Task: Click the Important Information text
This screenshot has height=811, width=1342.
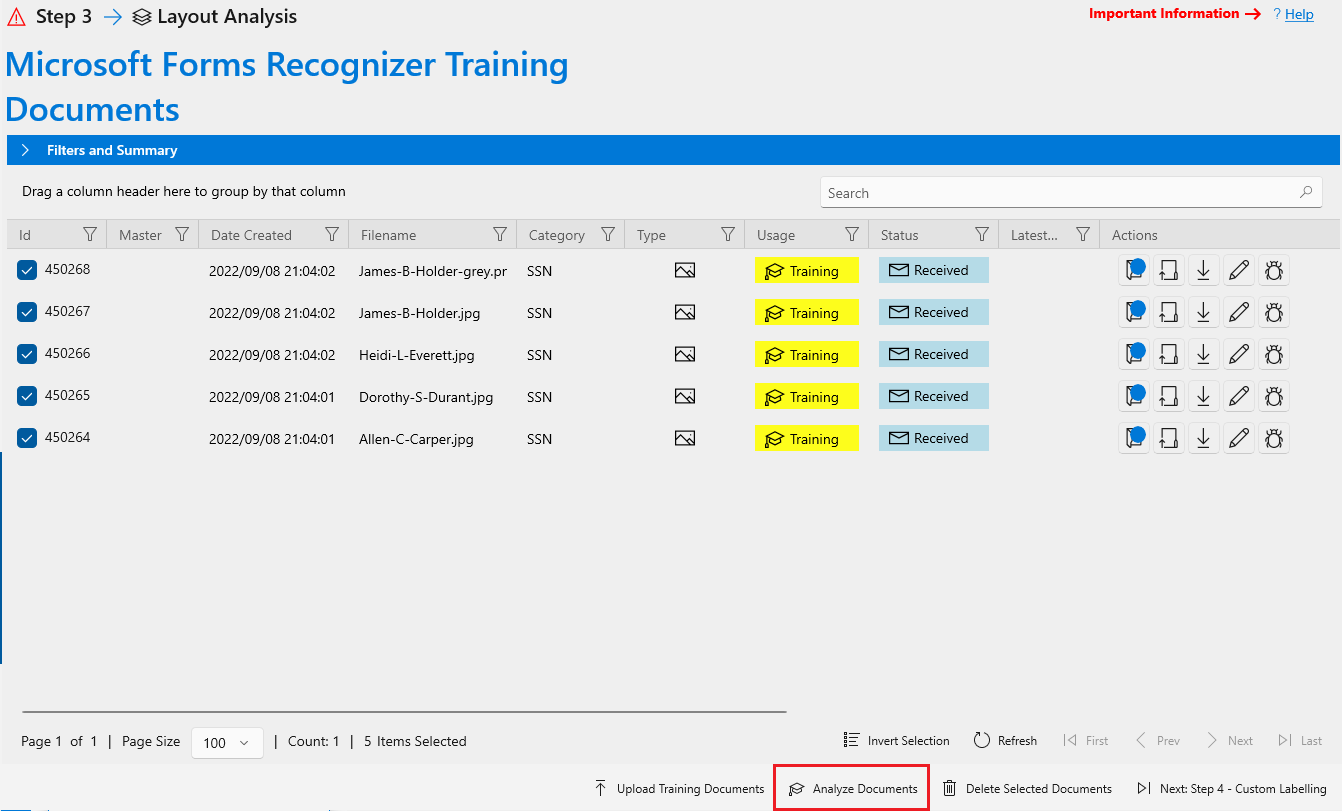Action: (1164, 14)
